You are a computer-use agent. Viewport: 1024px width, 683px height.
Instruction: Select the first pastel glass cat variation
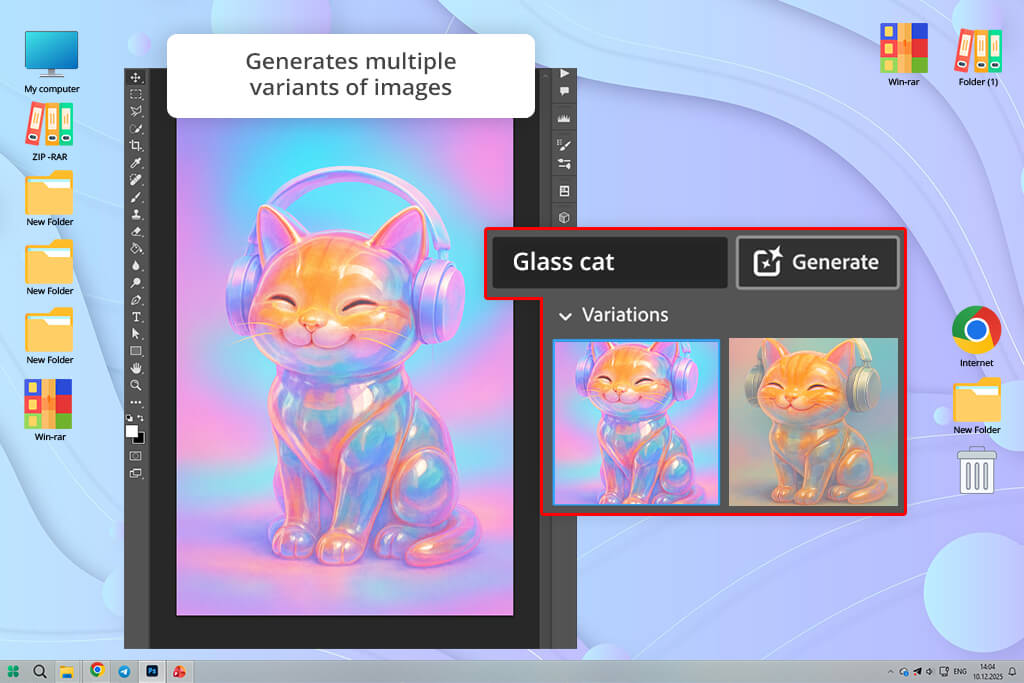[636, 422]
